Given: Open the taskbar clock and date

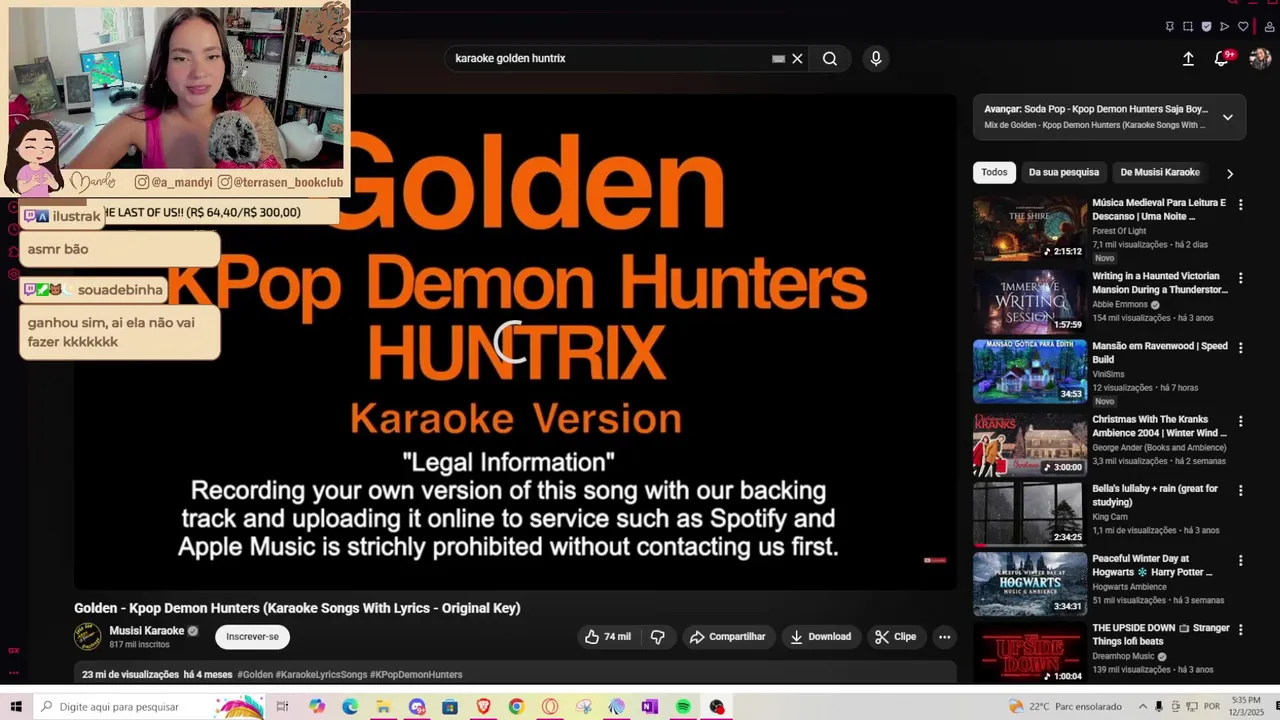Looking at the screenshot, I should 1246,707.
